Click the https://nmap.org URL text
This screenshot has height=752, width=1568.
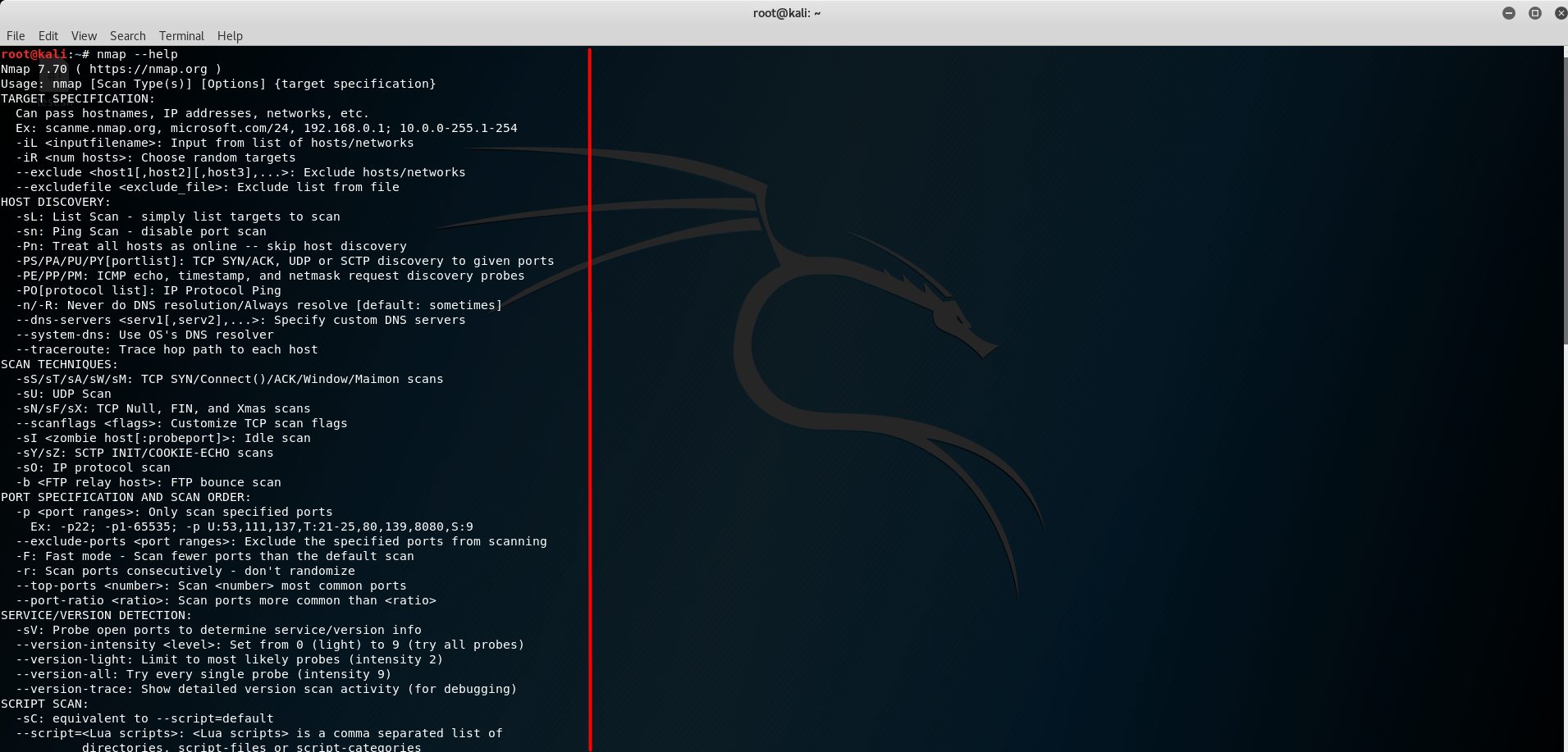[x=149, y=69]
